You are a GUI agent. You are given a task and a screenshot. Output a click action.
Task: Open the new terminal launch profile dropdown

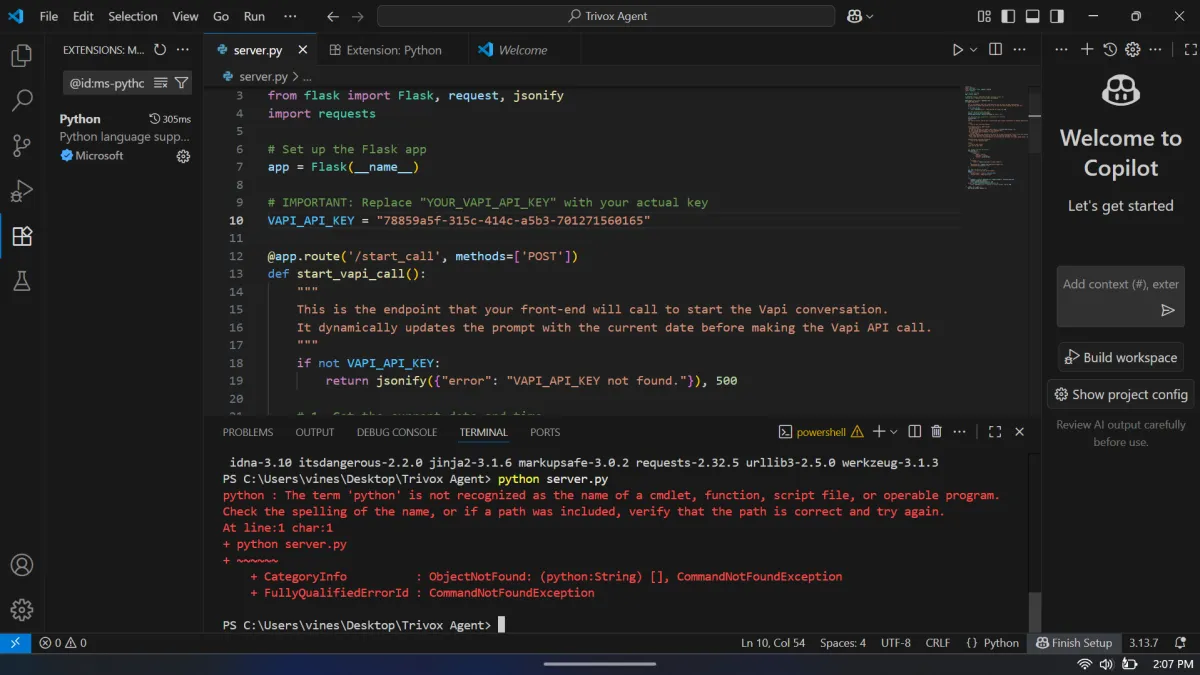coord(894,432)
